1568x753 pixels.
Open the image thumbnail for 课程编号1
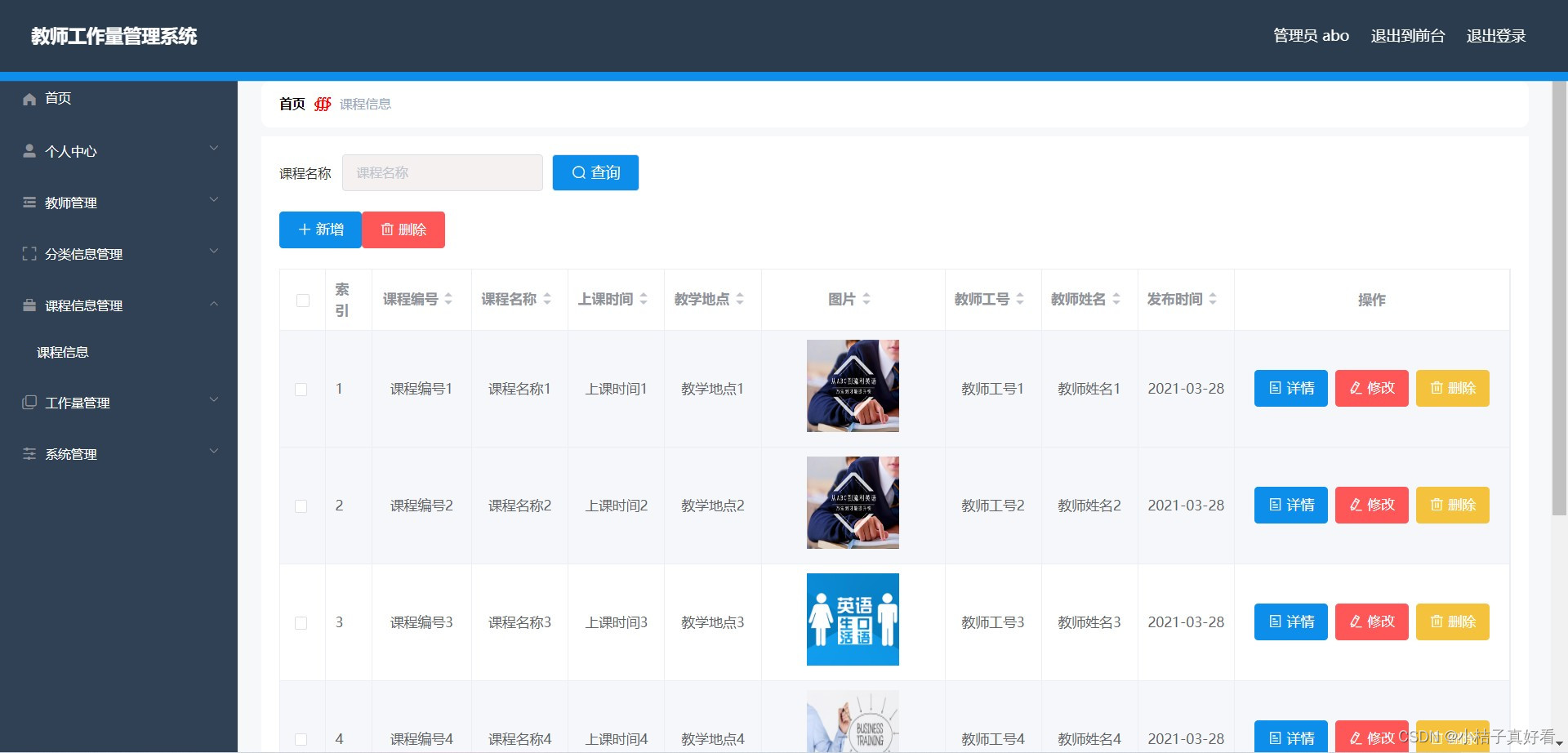pyautogui.click(x=853, y=385)
